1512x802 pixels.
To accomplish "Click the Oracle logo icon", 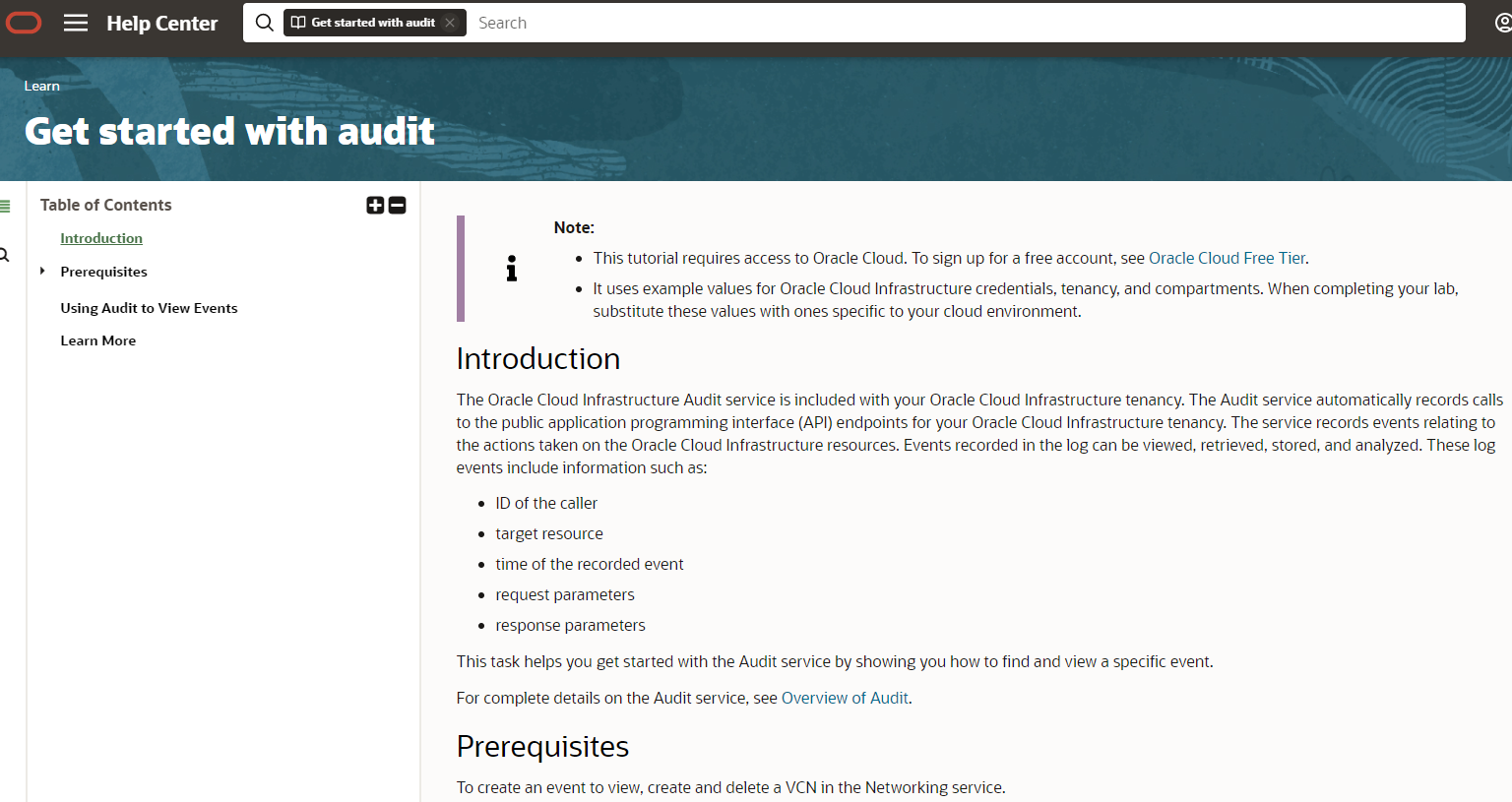I will point(24,23).
